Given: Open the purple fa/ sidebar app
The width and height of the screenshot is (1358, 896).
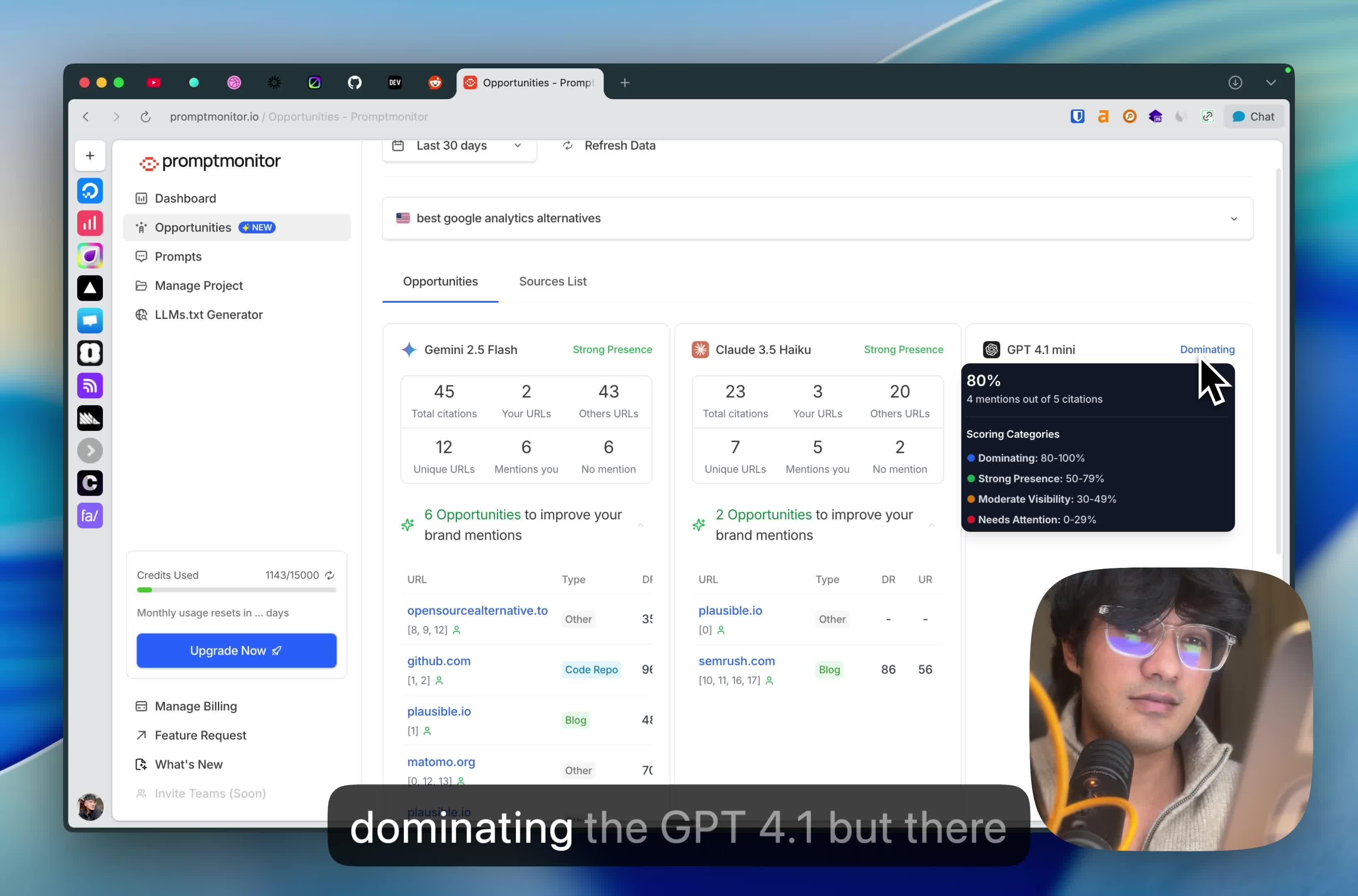Looking at the screenshot, I should 90,516.
